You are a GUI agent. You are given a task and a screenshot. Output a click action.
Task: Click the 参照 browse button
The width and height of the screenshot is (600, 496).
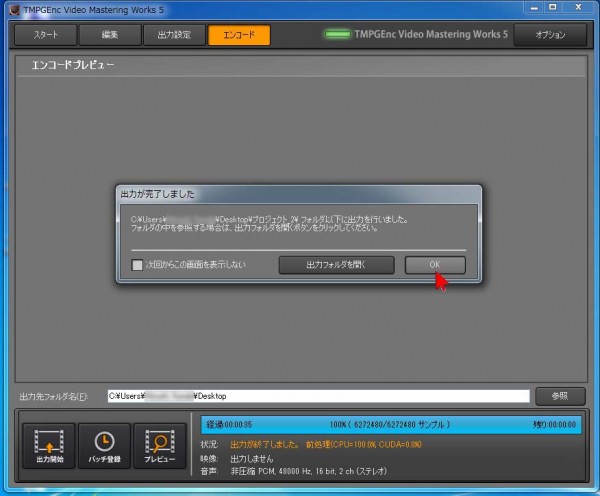pos(560,396)
